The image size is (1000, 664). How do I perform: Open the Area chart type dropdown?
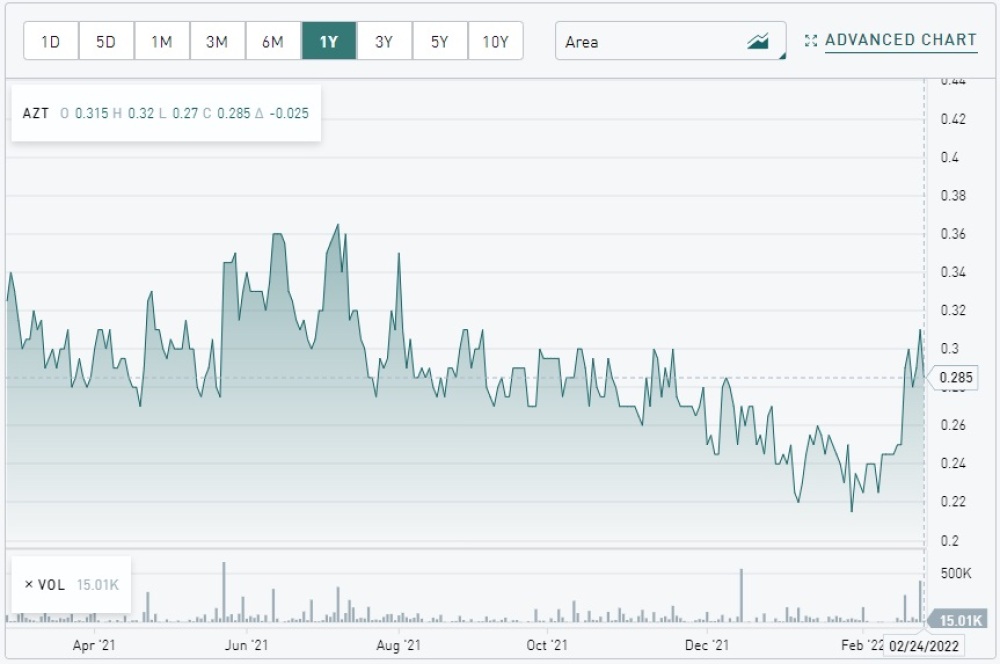click(670, 42)
